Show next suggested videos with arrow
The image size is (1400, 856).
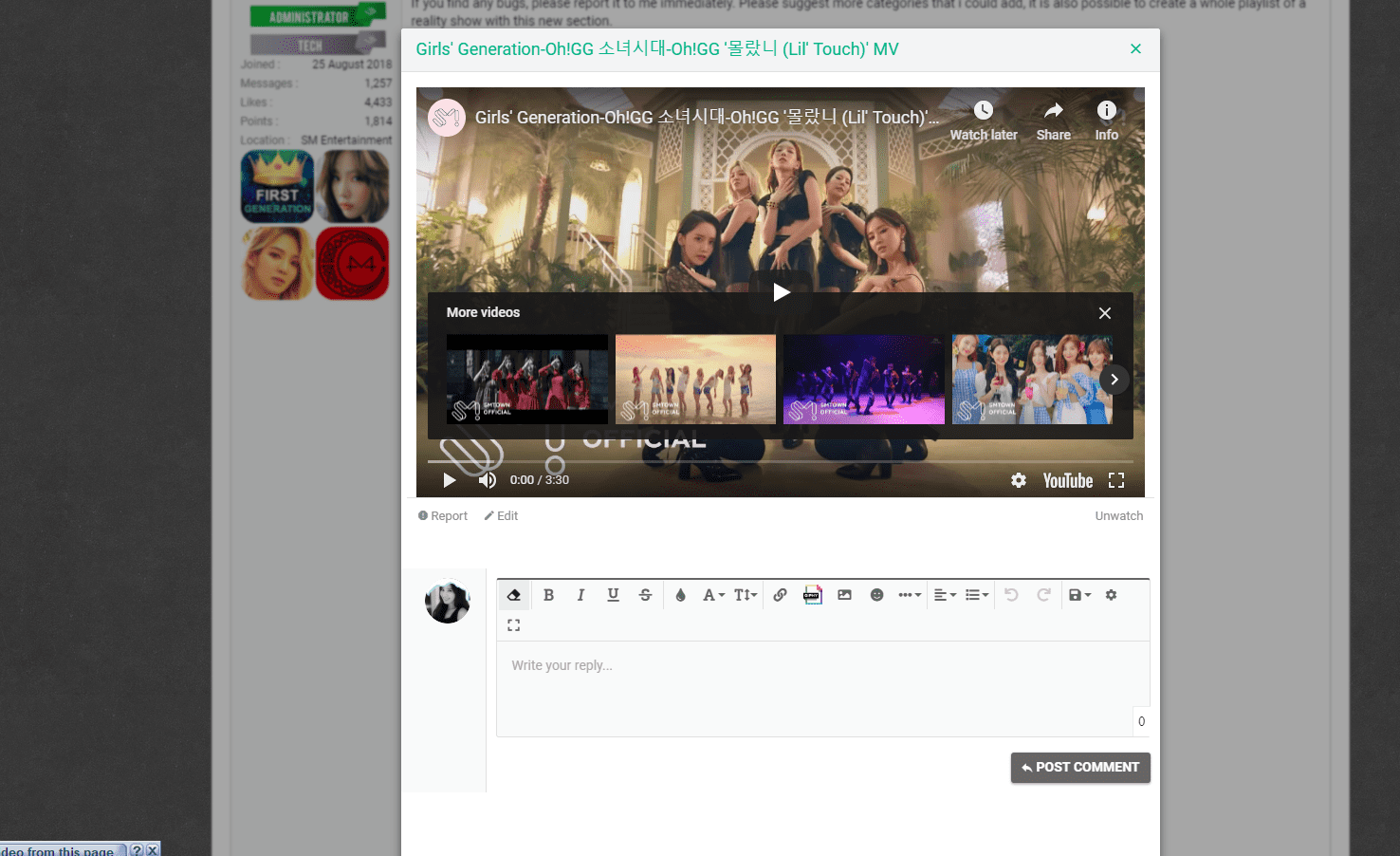(1114, 380)
